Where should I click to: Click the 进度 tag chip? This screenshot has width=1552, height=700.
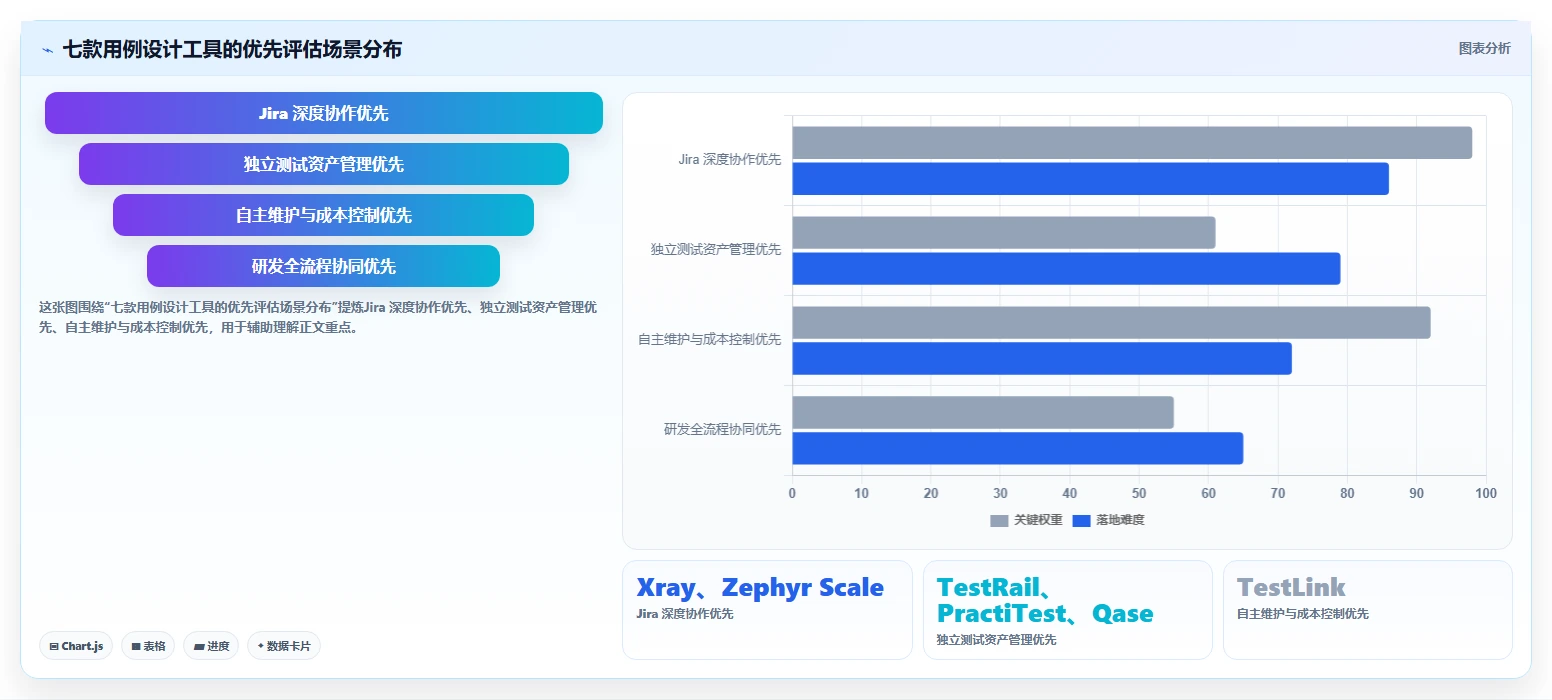pos(211,646)
